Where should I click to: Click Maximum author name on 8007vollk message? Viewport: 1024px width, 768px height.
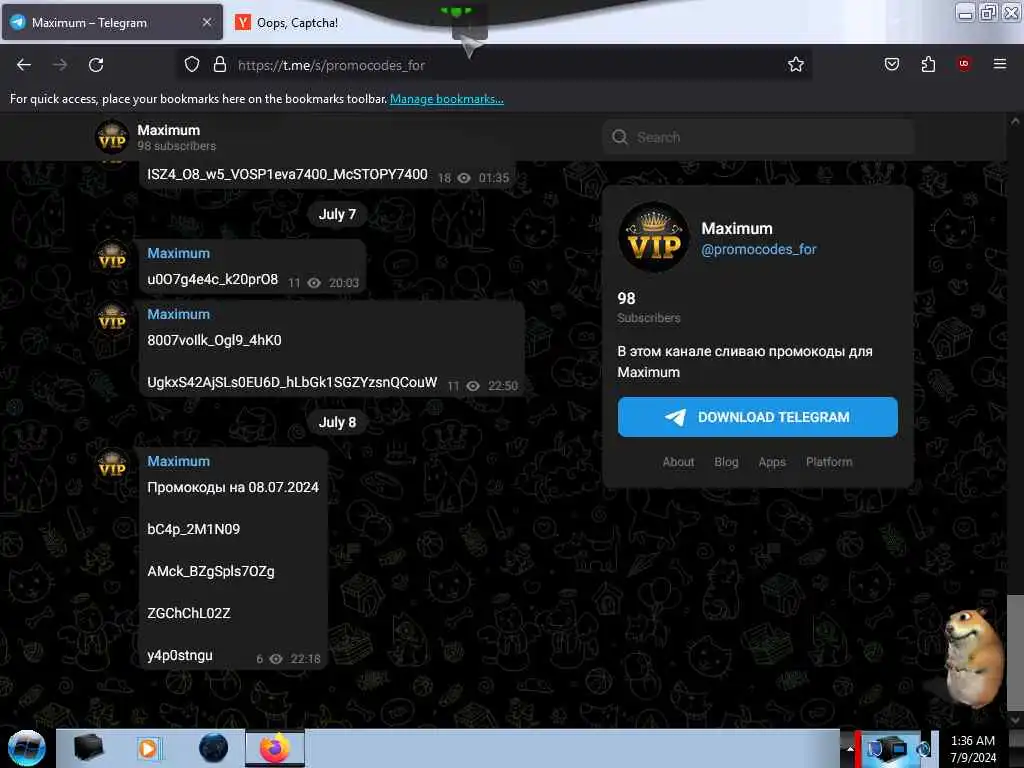tap(178, 314)
